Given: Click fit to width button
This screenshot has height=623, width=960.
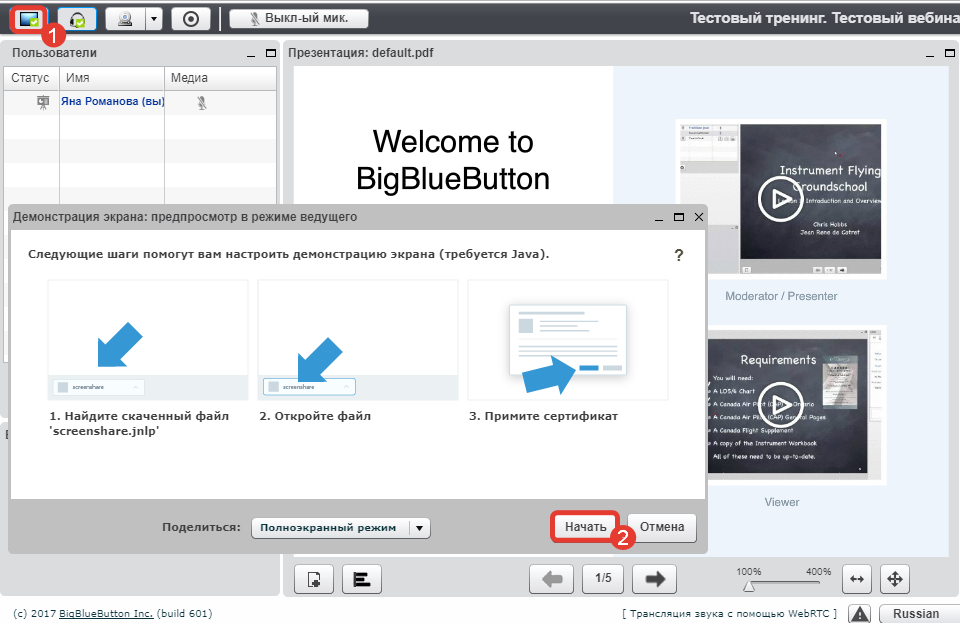Looking at the screenshot, I should [857, 579].
